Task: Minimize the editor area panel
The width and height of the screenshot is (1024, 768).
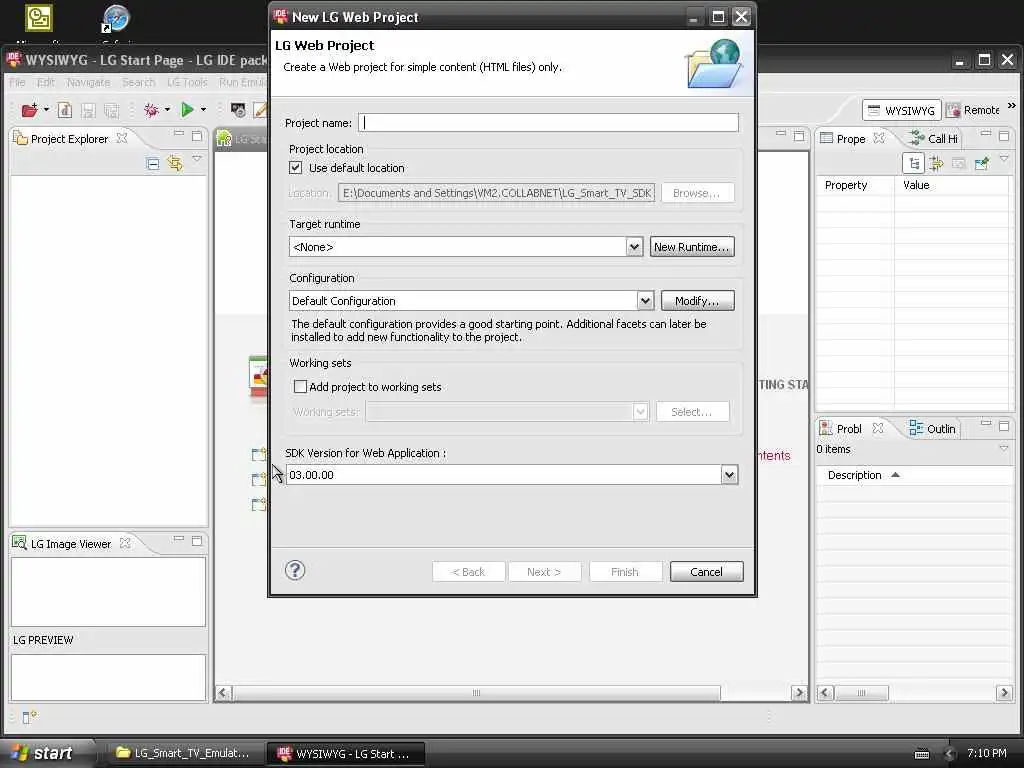Action: 780,133
